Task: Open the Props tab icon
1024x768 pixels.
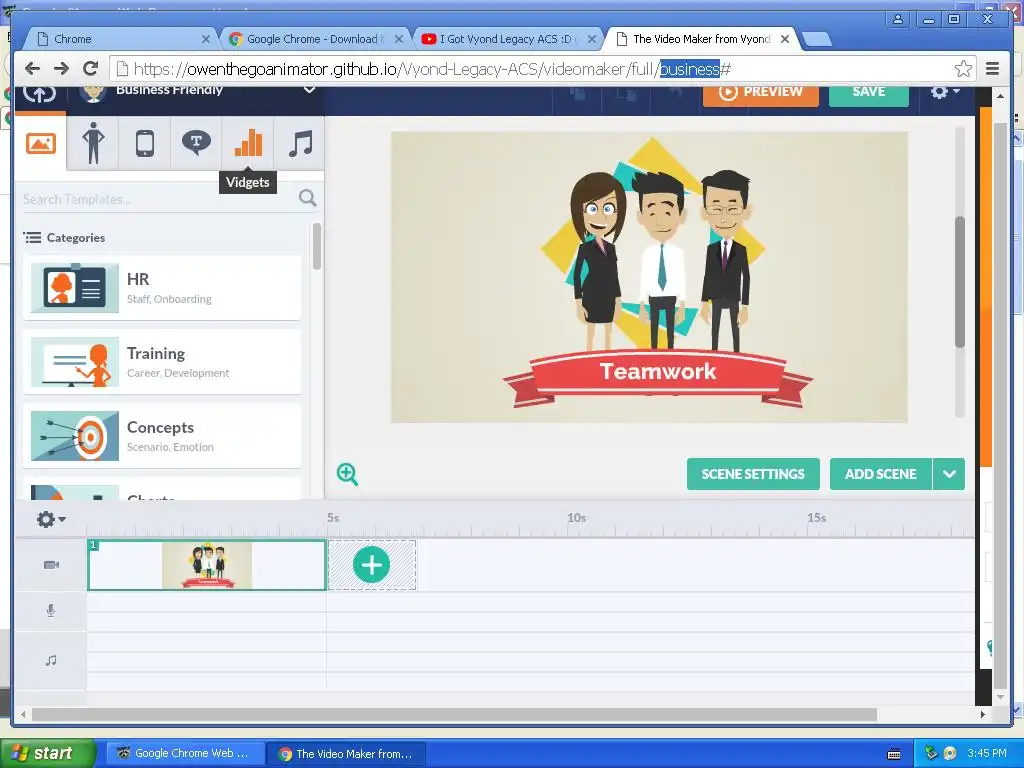Action: (x=144, y=143)
